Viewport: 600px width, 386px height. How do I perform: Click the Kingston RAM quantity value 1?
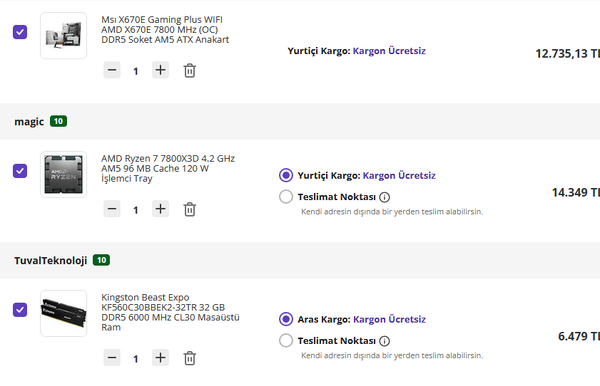point(135,359)
